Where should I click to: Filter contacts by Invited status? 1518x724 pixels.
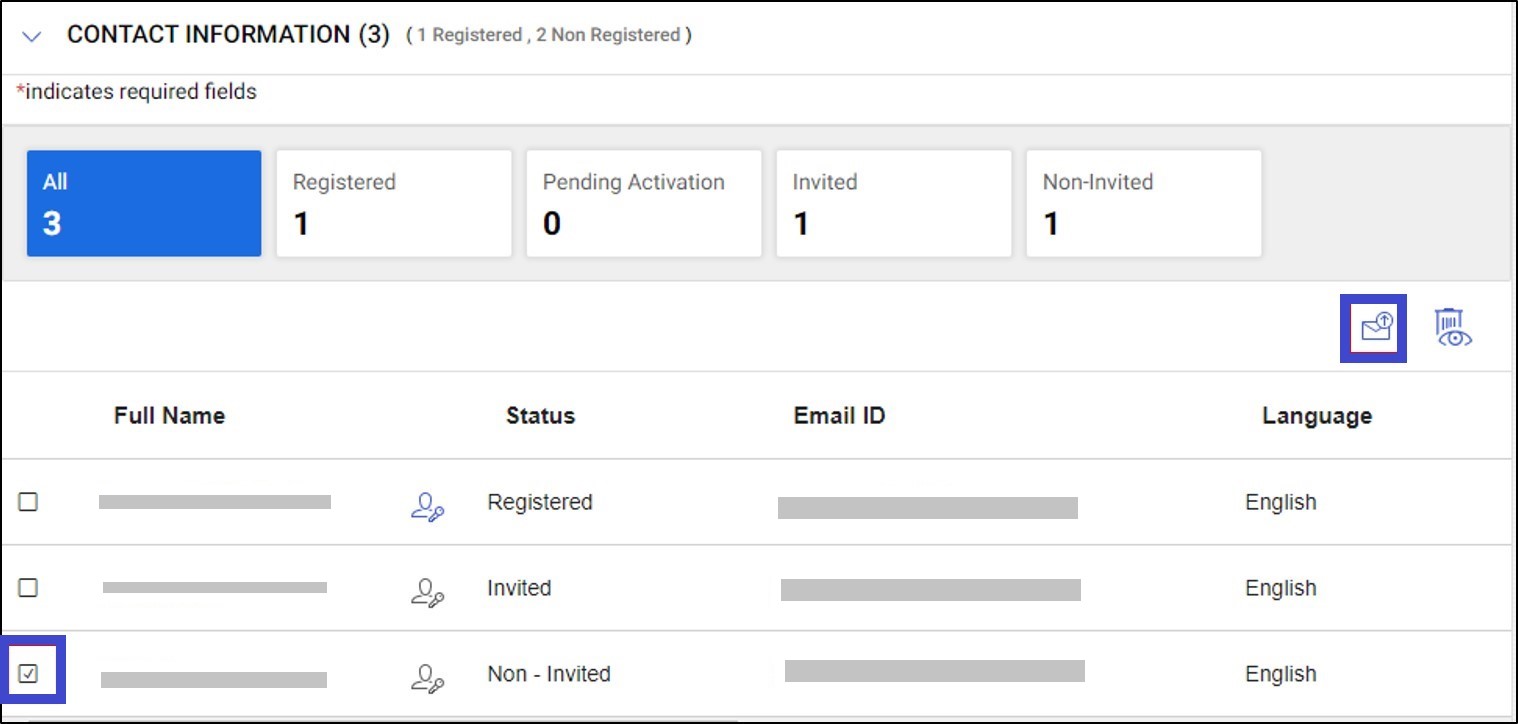tap(894, 202)
